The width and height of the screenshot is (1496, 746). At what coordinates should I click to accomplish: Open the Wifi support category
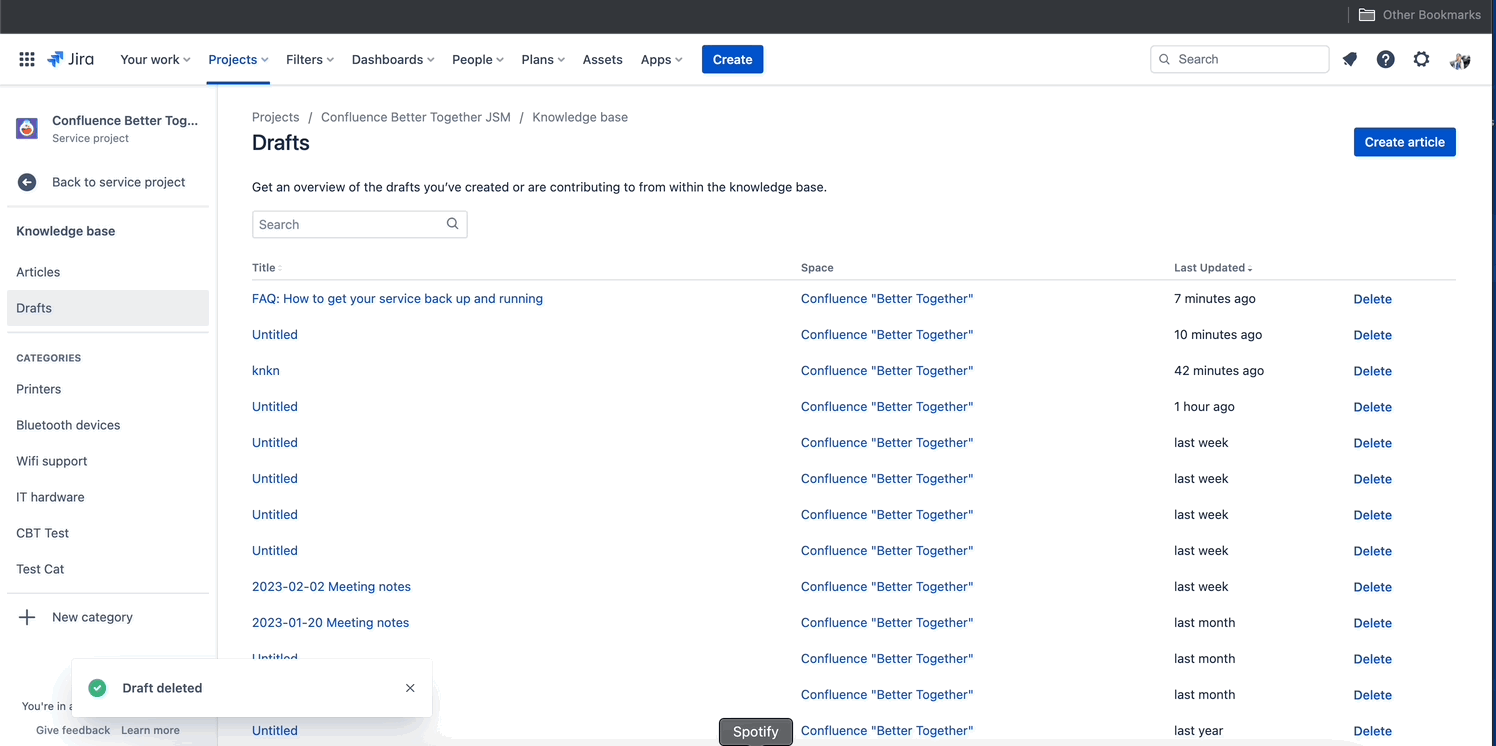108,461
